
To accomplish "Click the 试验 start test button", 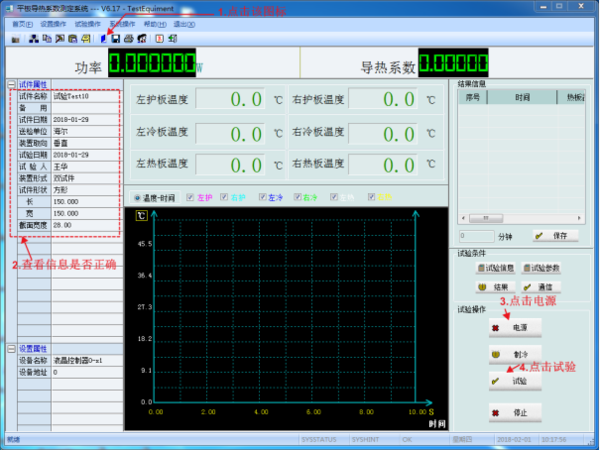I will (515, 381).
